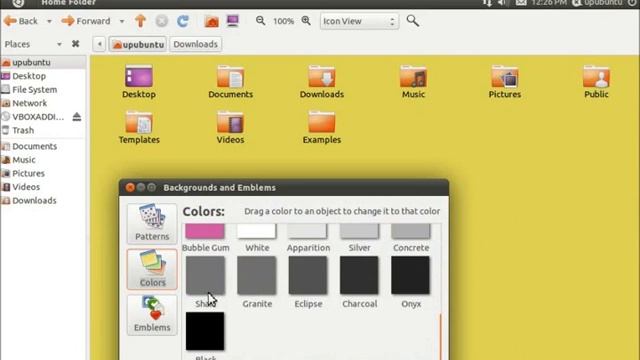This screenshot has height=360, width=640.
Task: Select upubuntu in the sidebar
Action: click(x=43, y=62)
